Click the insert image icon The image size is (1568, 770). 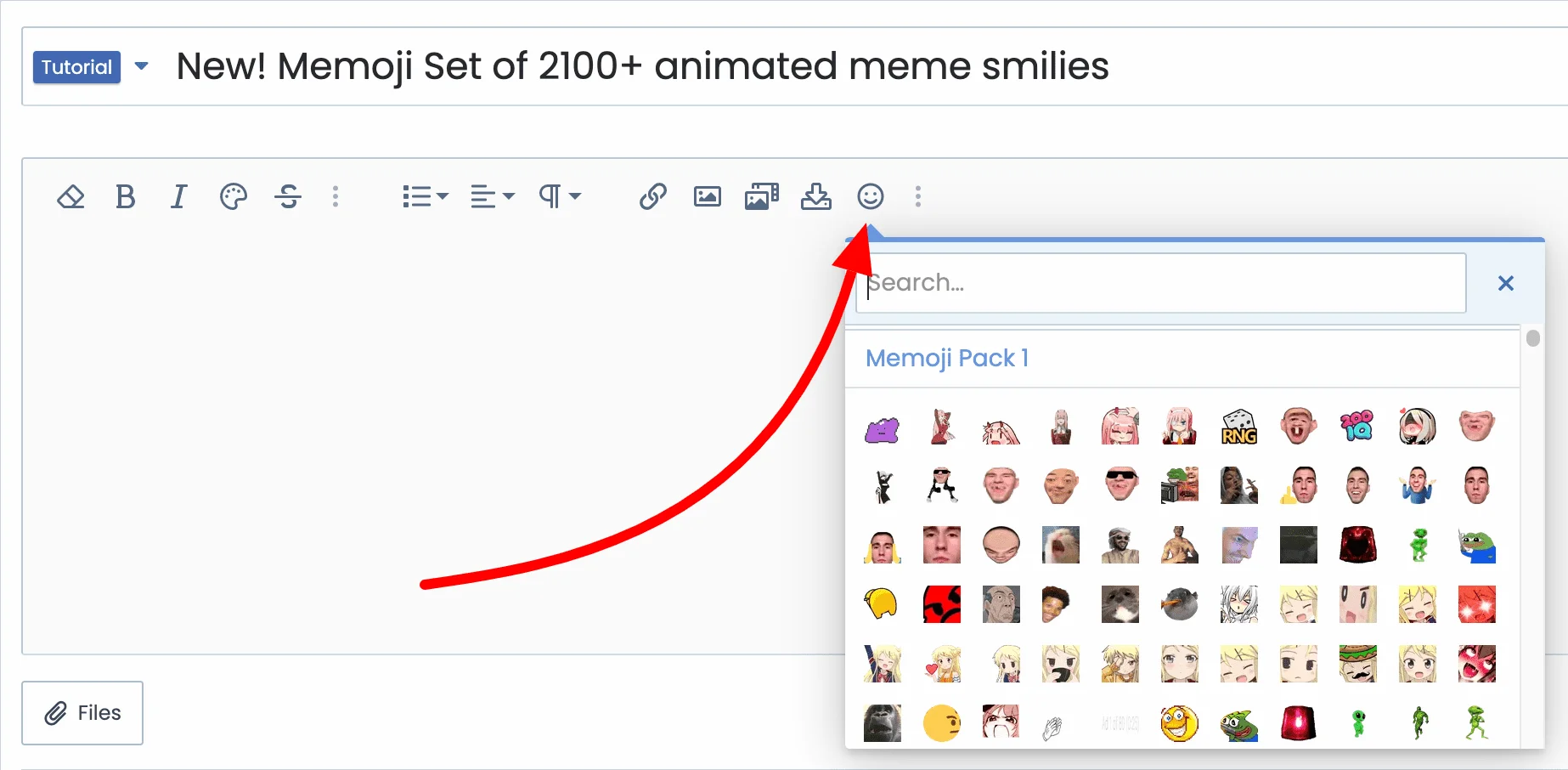click(707, 197)
